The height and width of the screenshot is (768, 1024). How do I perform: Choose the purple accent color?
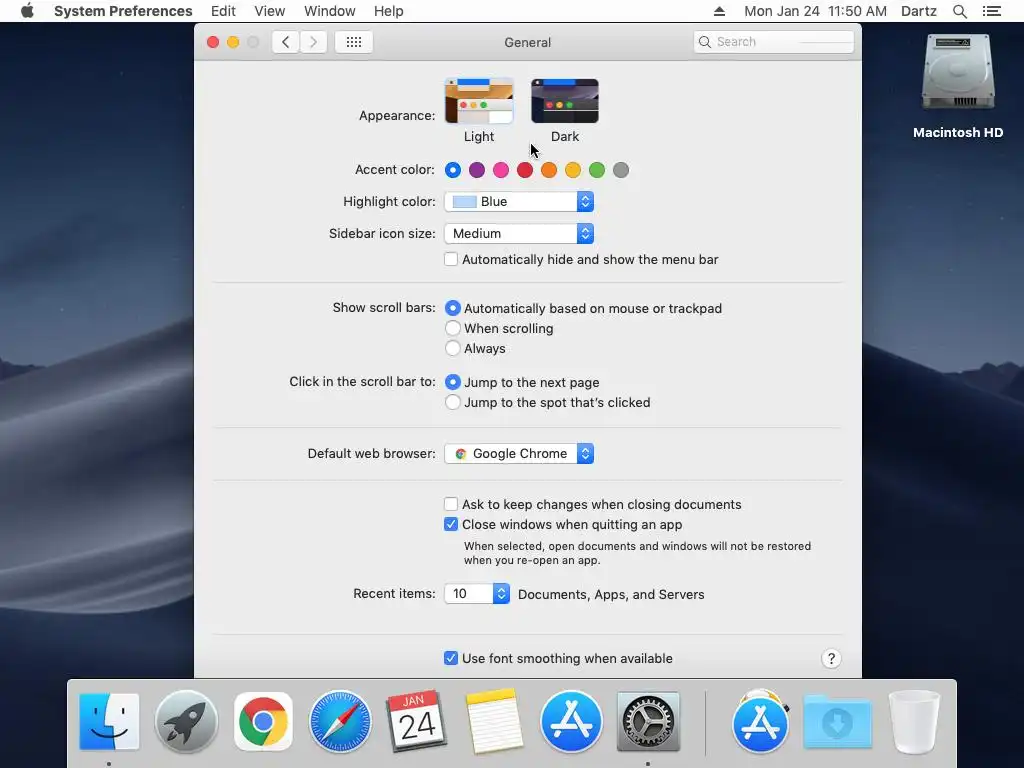click(477, 170)
